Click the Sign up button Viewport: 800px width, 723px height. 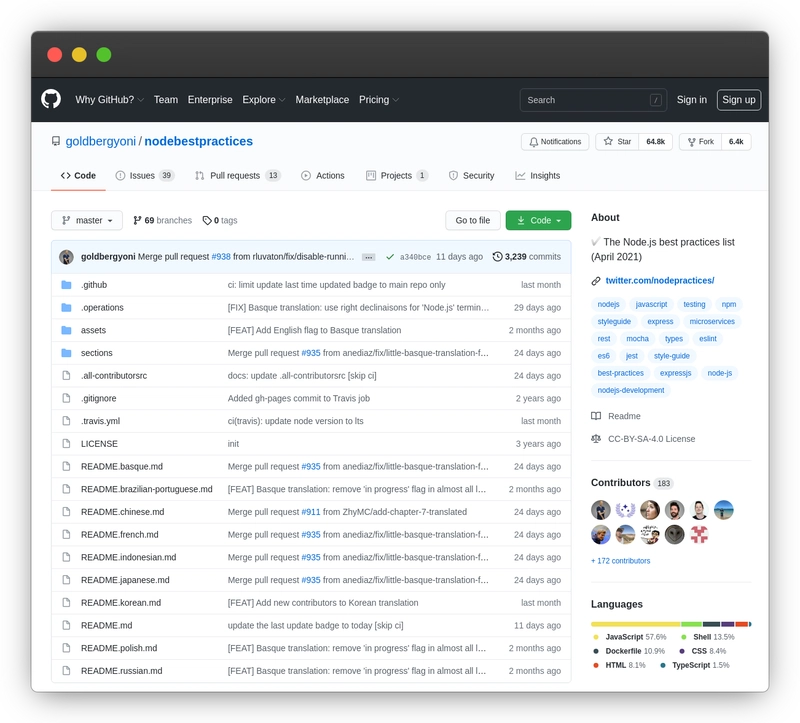(x=739, y=99)
